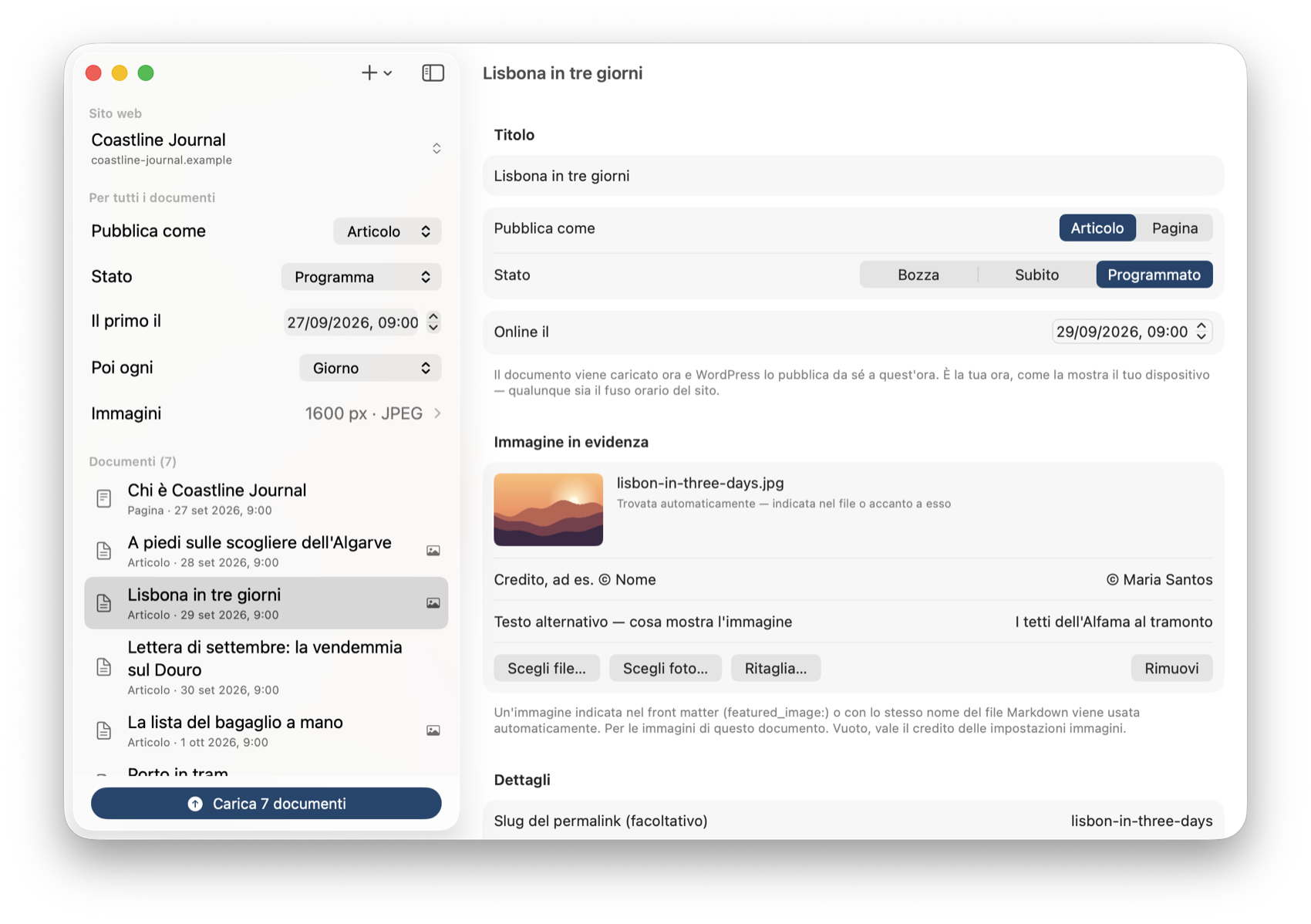Click image indicator on A piedi sulle scogliere row
This screenshot has width=1311, height=924.
433,551
